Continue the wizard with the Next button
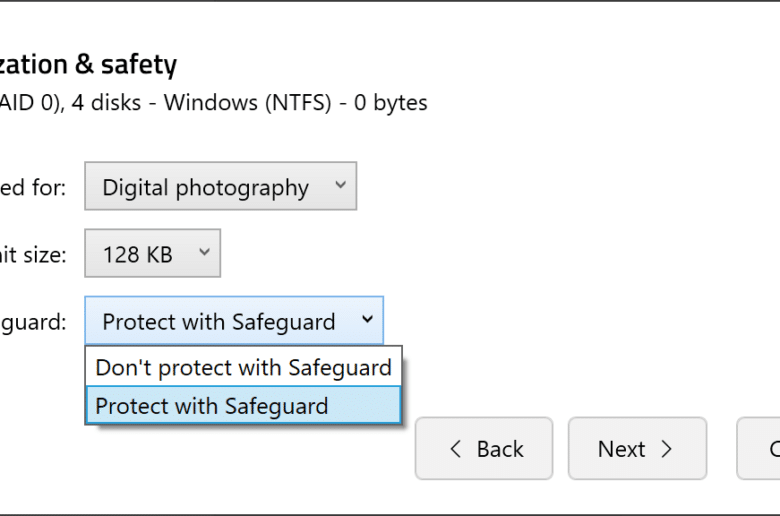Viewport: 780px width, 516px height. coord(637,448)
